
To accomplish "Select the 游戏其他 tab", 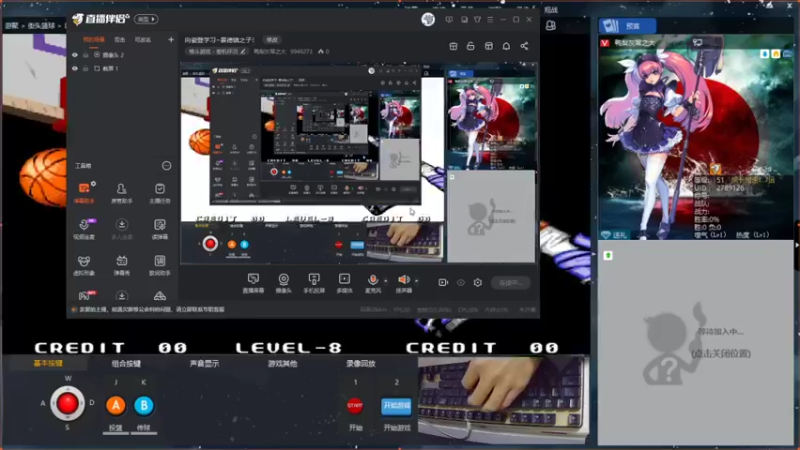I will pos(282,363).
